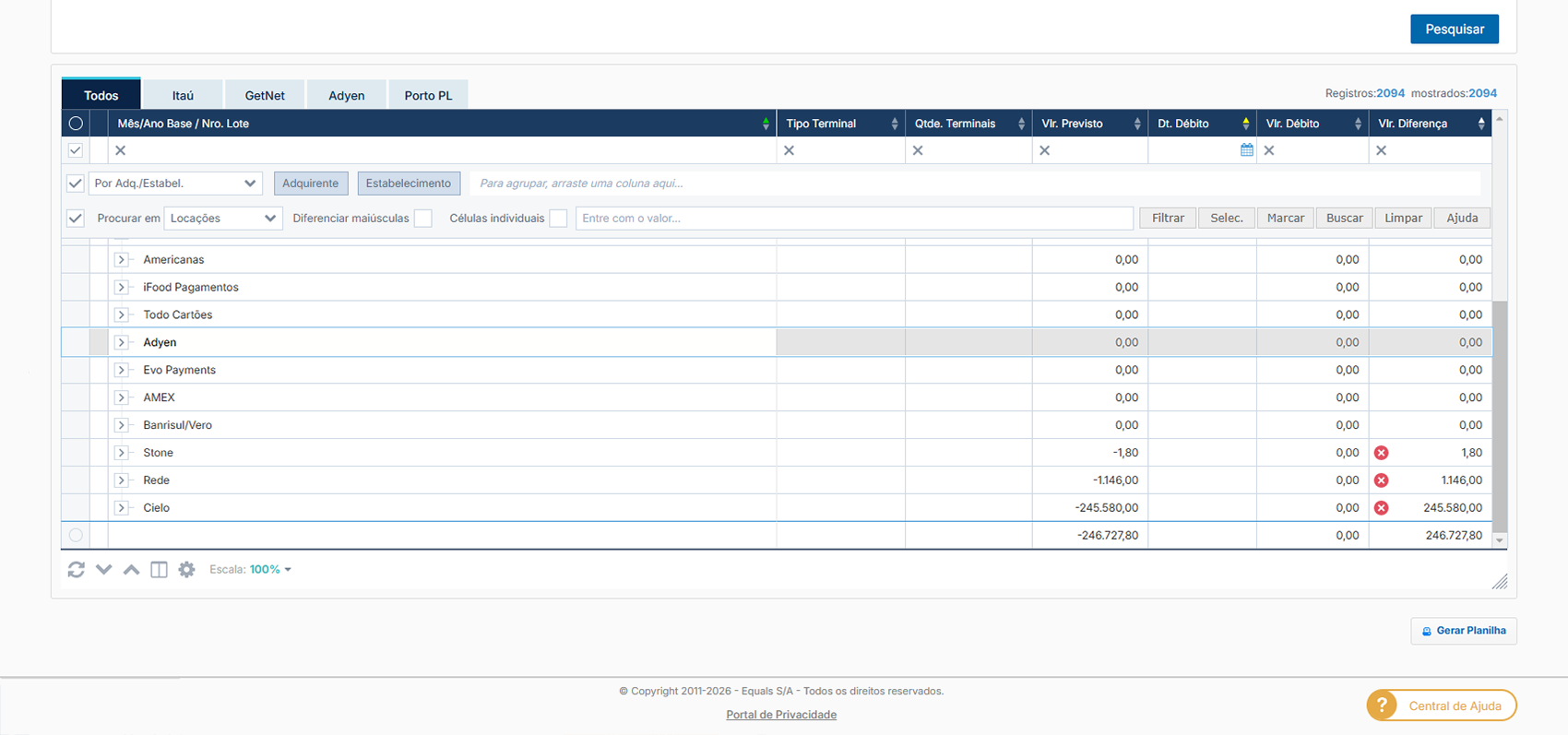Click red error icon on Cielo row

1381,508
